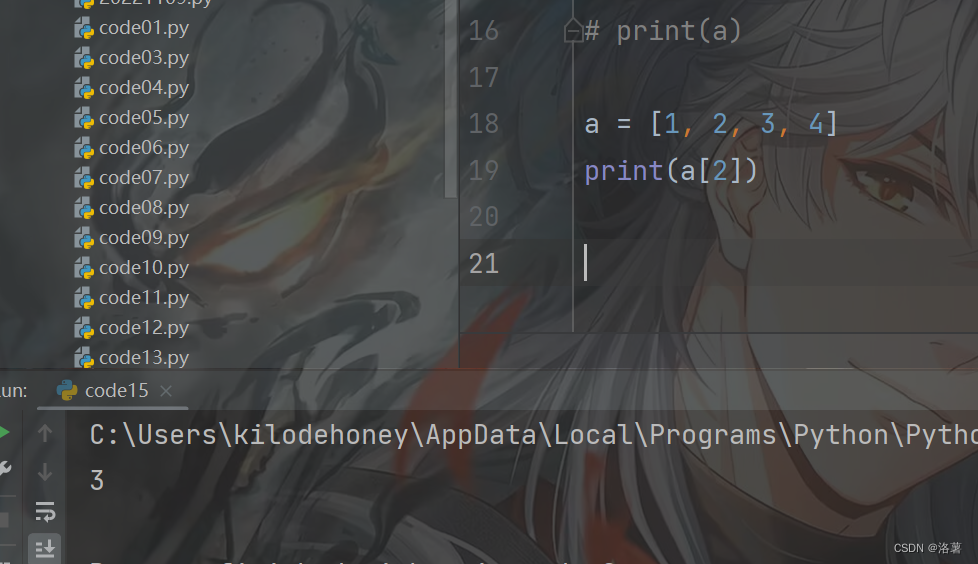Click line number 19 in editor gutter

[484, 170]
